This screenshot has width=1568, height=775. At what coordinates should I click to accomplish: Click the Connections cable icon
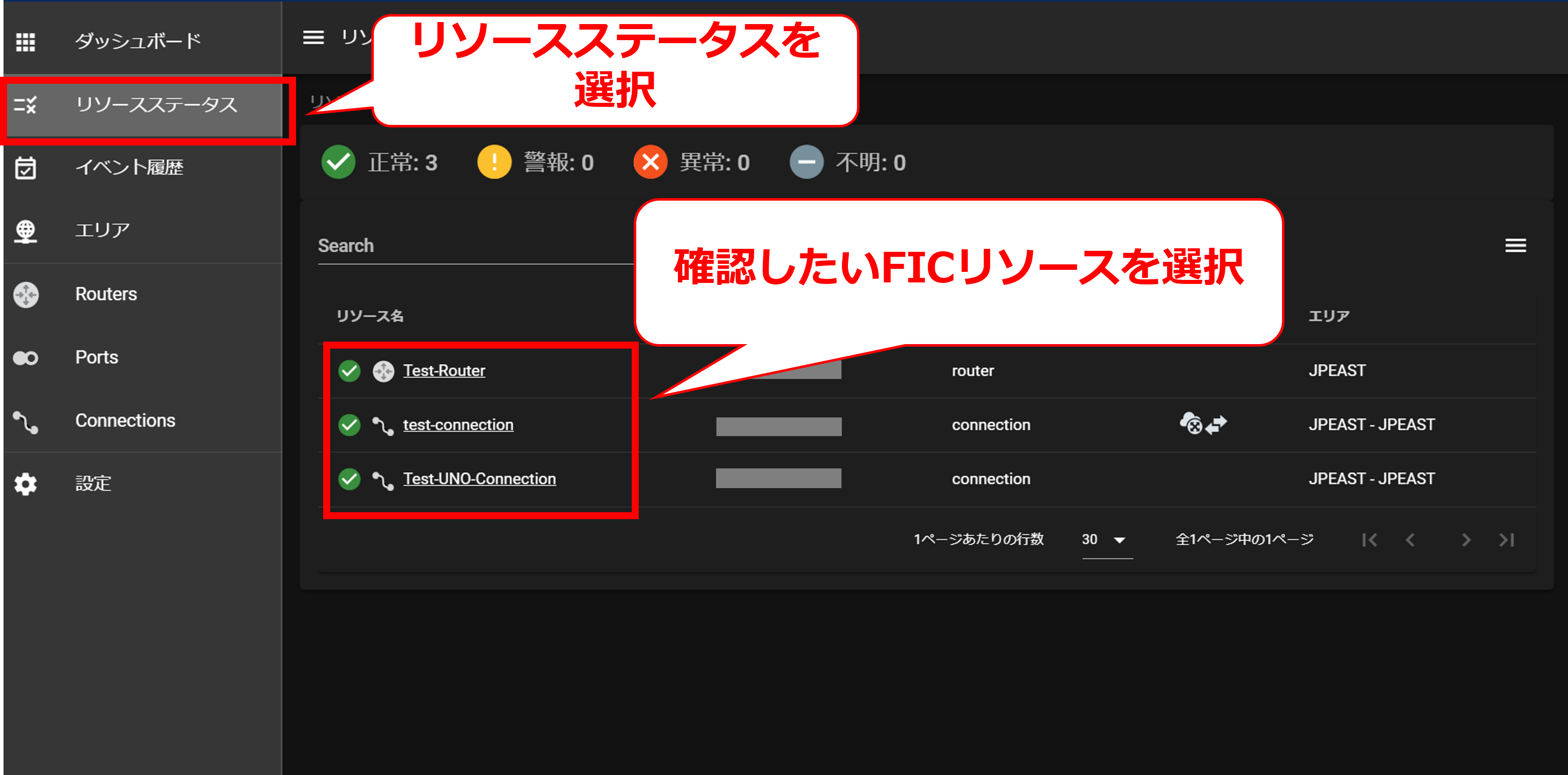(x=25, y=421)
